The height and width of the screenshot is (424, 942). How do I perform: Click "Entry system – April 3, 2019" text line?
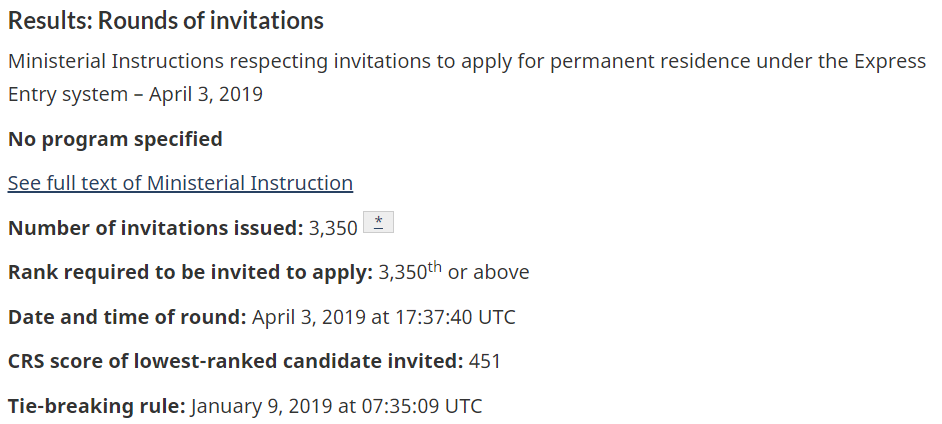pyautogui.click(x=135, y=95)
